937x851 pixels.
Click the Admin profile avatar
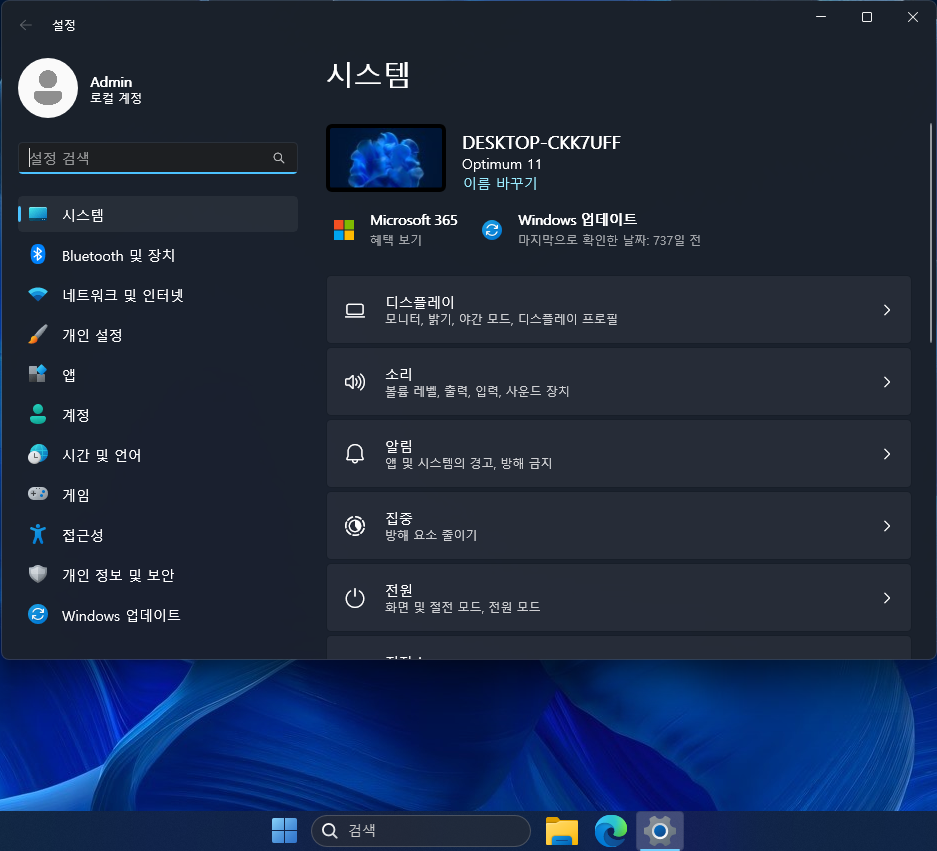coord(48,88)
